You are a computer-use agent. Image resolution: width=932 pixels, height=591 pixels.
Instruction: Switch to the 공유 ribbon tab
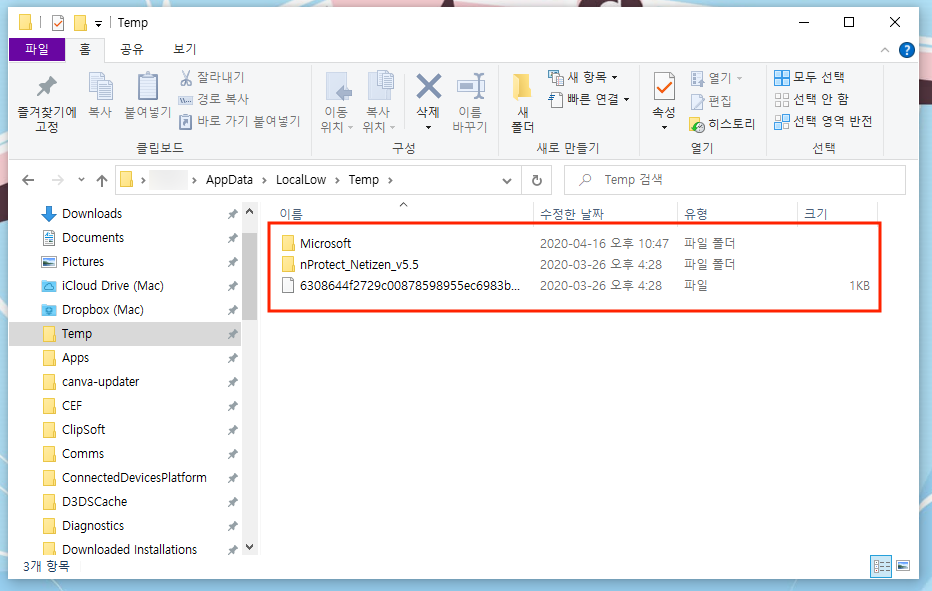pyautogui.click(x=132, y=49)
